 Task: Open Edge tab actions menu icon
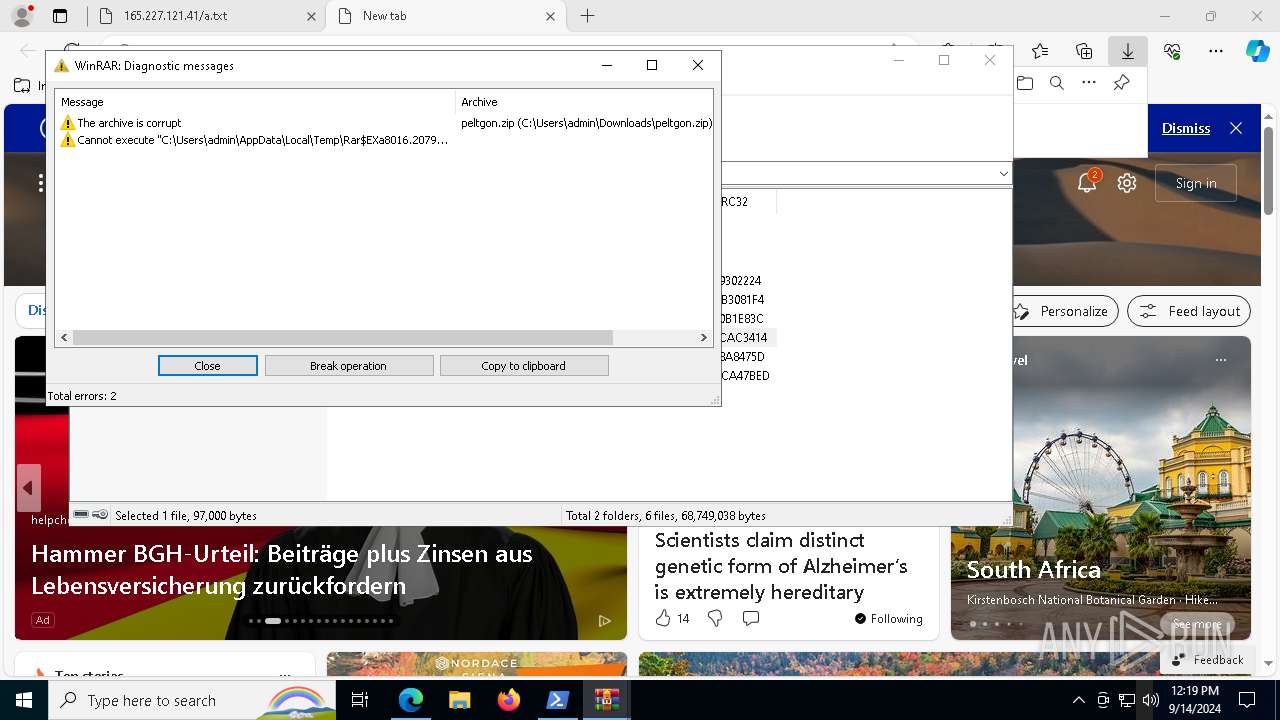coord(60,16)
